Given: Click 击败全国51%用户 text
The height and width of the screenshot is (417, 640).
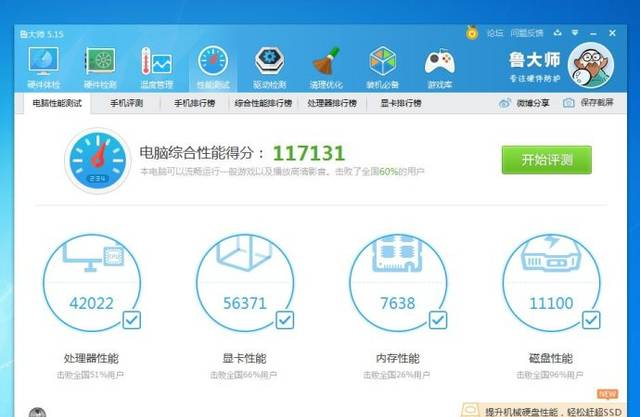Looking at the screenshot, I should coord(90,375).
